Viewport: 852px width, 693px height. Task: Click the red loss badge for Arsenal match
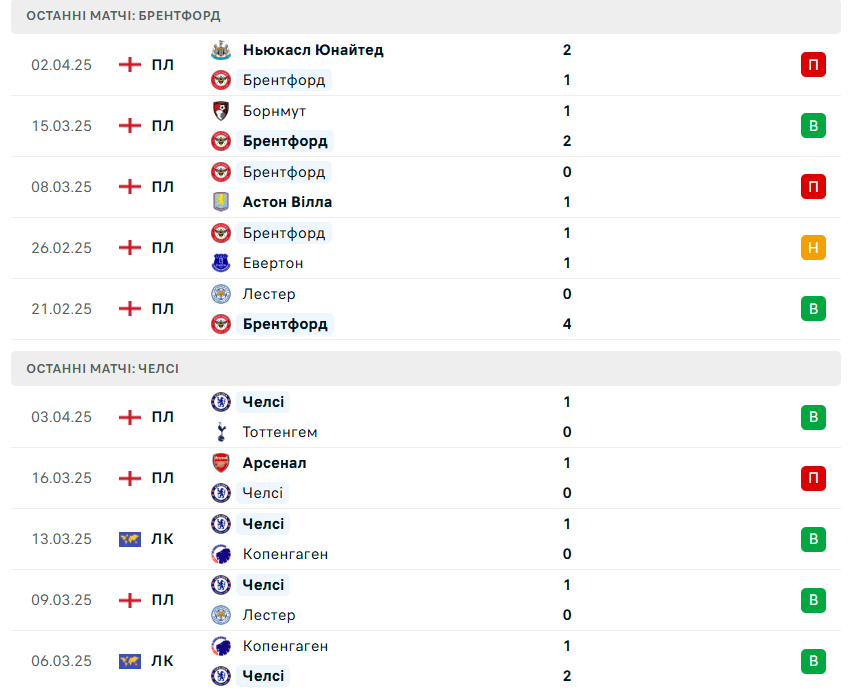813,478
